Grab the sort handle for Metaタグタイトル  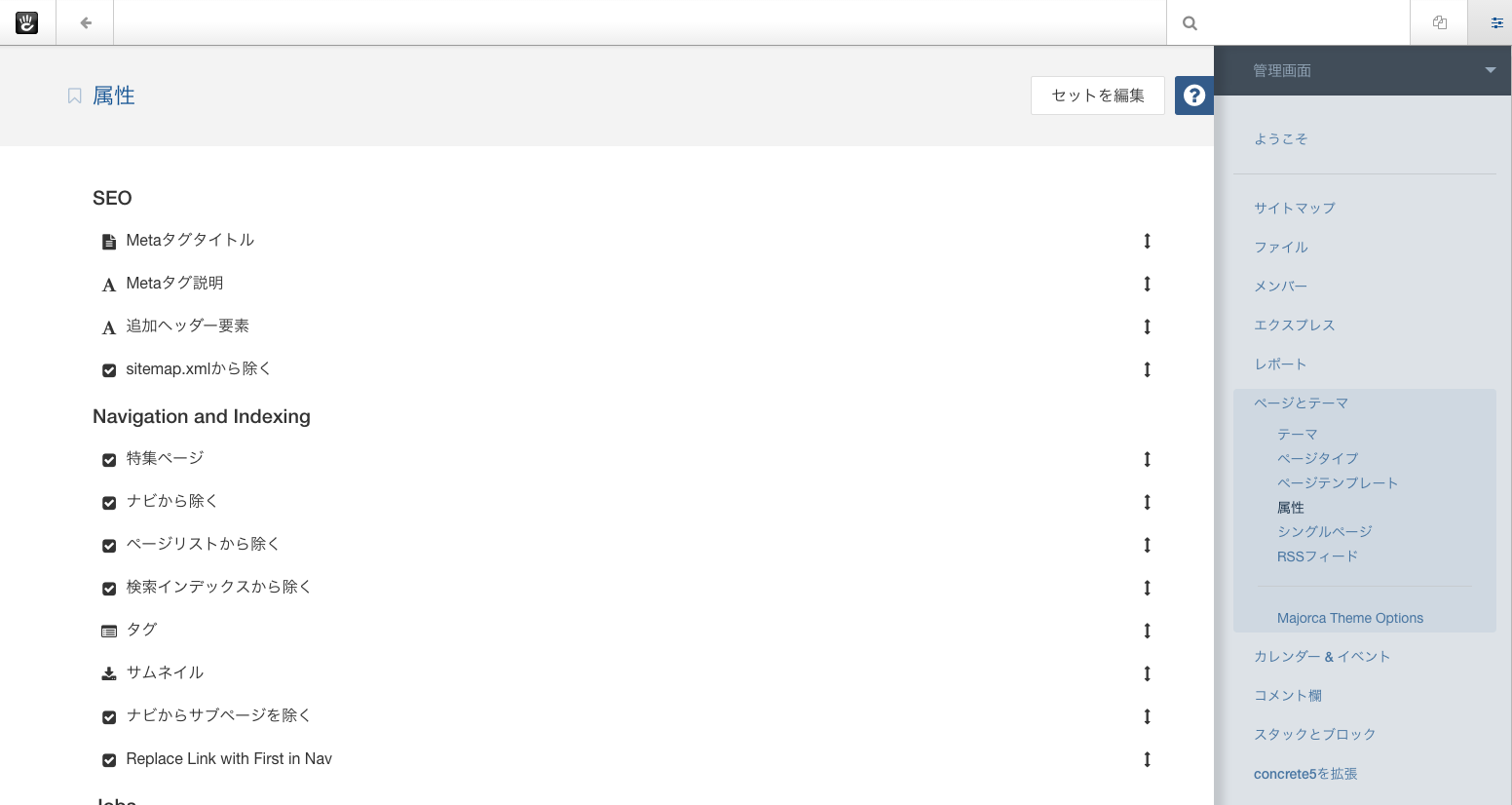tap(1148, 241)
